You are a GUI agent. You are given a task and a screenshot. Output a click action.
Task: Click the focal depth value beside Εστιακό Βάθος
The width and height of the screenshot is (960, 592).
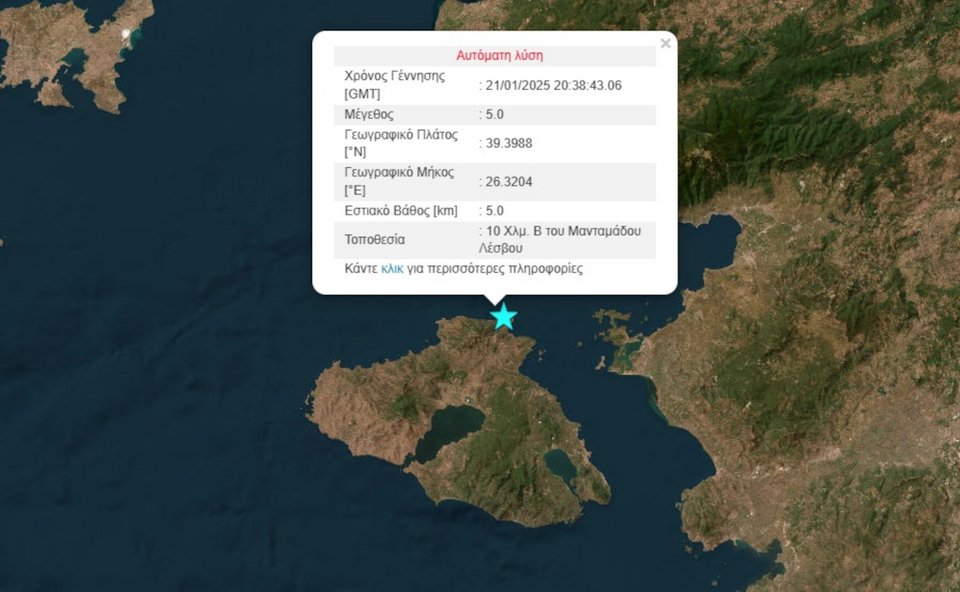click(493, 211)
